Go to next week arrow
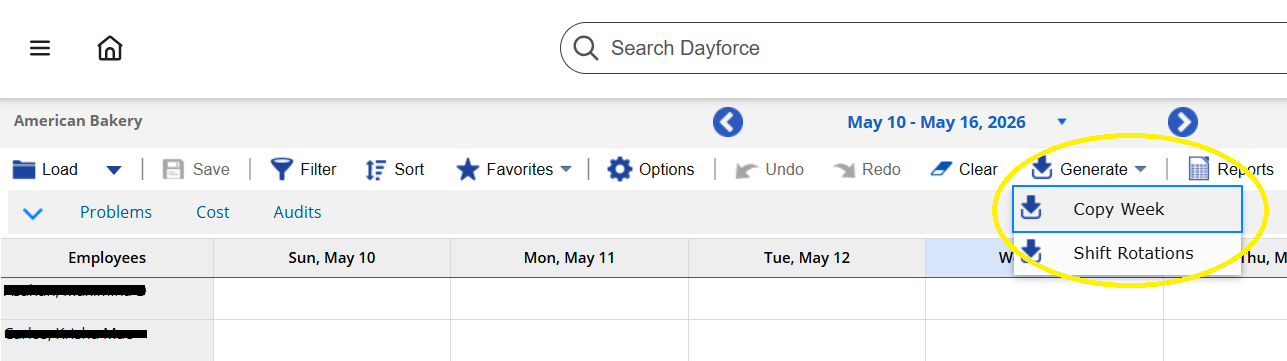The width and height of the screenshot is (1287, 361). pyautogui.click(x=1183, y=122)
